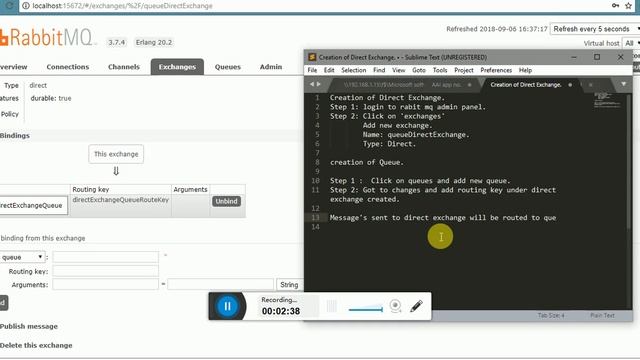Select the pencil annotation tool in recorder
Screen dimensions: 640x360
(416, 306)
